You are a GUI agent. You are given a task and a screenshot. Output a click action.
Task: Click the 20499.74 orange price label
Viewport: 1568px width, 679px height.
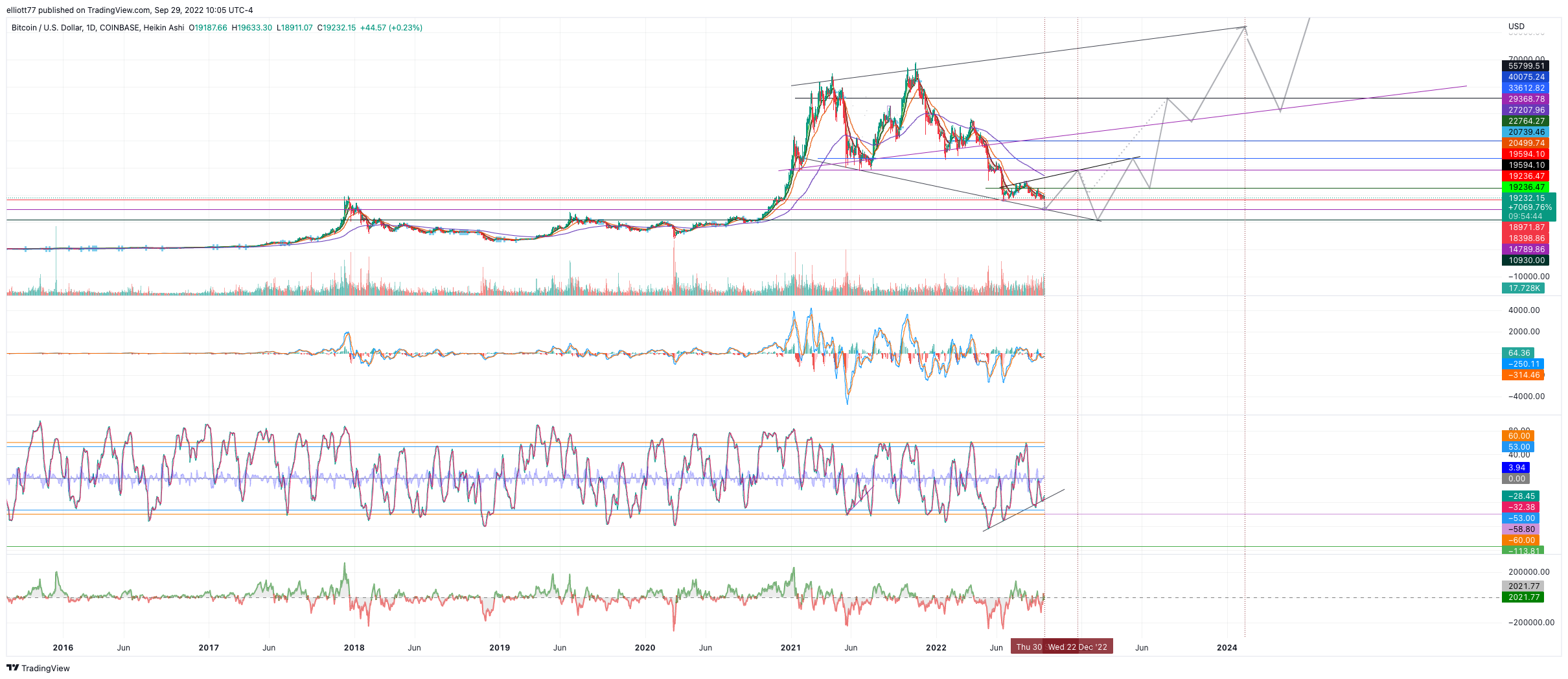pyautogui.click(x=1525, y=143)
